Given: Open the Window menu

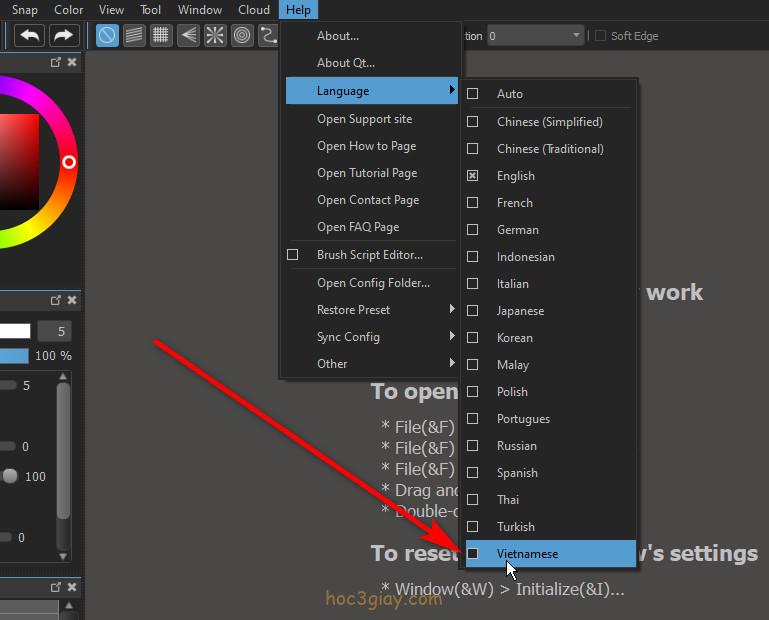Looking at the screenshot, I should tap(200, 10).
